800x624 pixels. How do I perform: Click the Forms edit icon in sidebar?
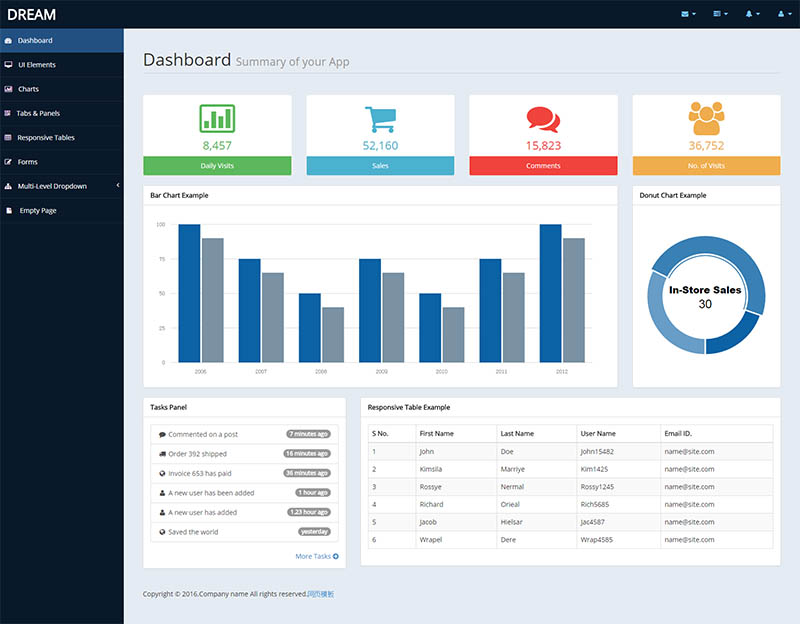click(x=9, y=162)
